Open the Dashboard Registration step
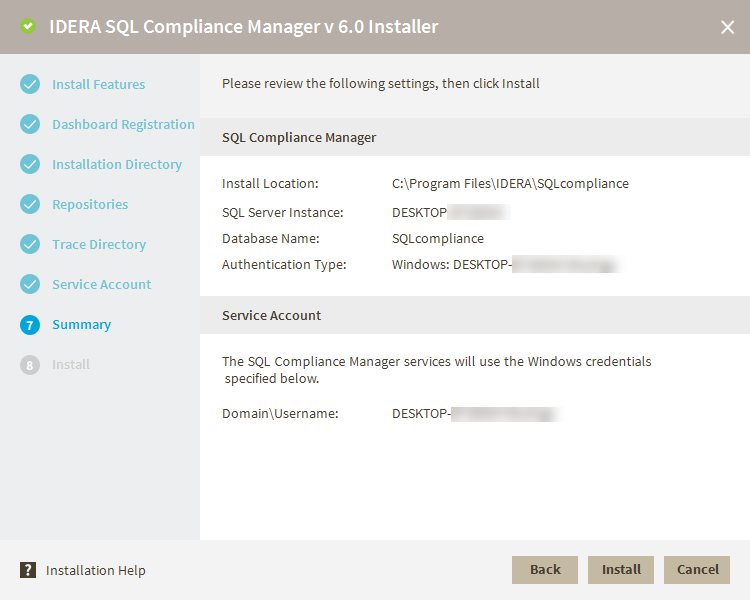 123,124
